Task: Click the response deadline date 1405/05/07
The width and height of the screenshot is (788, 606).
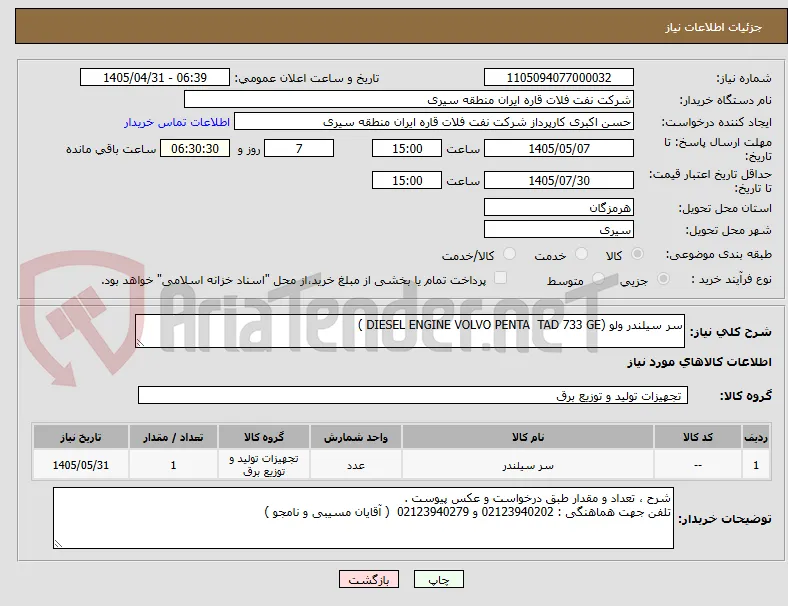Action: pyautogui.click(x=559, y=148)
